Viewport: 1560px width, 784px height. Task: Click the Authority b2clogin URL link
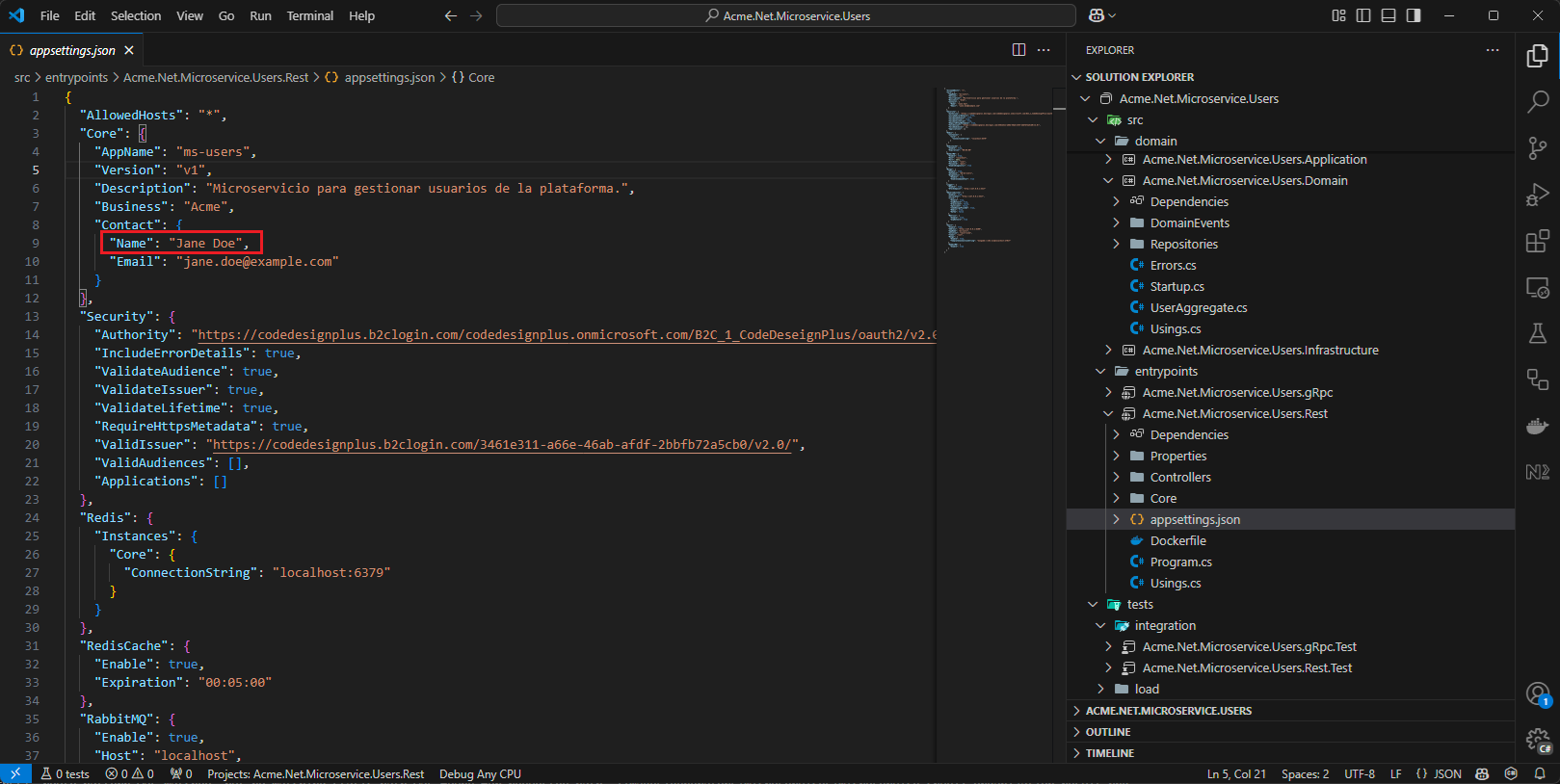tap(568, 335)
